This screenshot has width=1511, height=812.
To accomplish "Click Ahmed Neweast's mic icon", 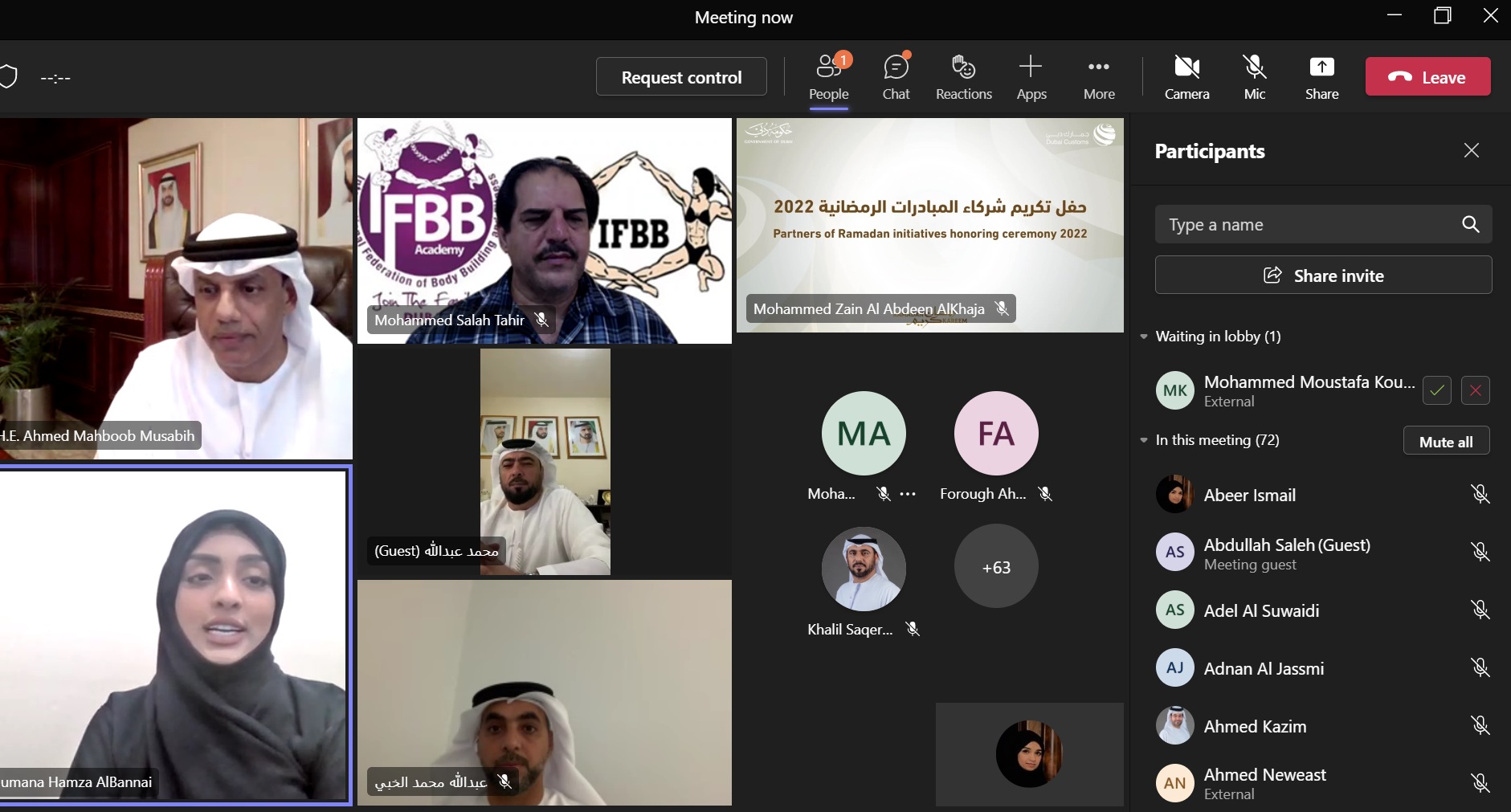I will [1480, 783].
